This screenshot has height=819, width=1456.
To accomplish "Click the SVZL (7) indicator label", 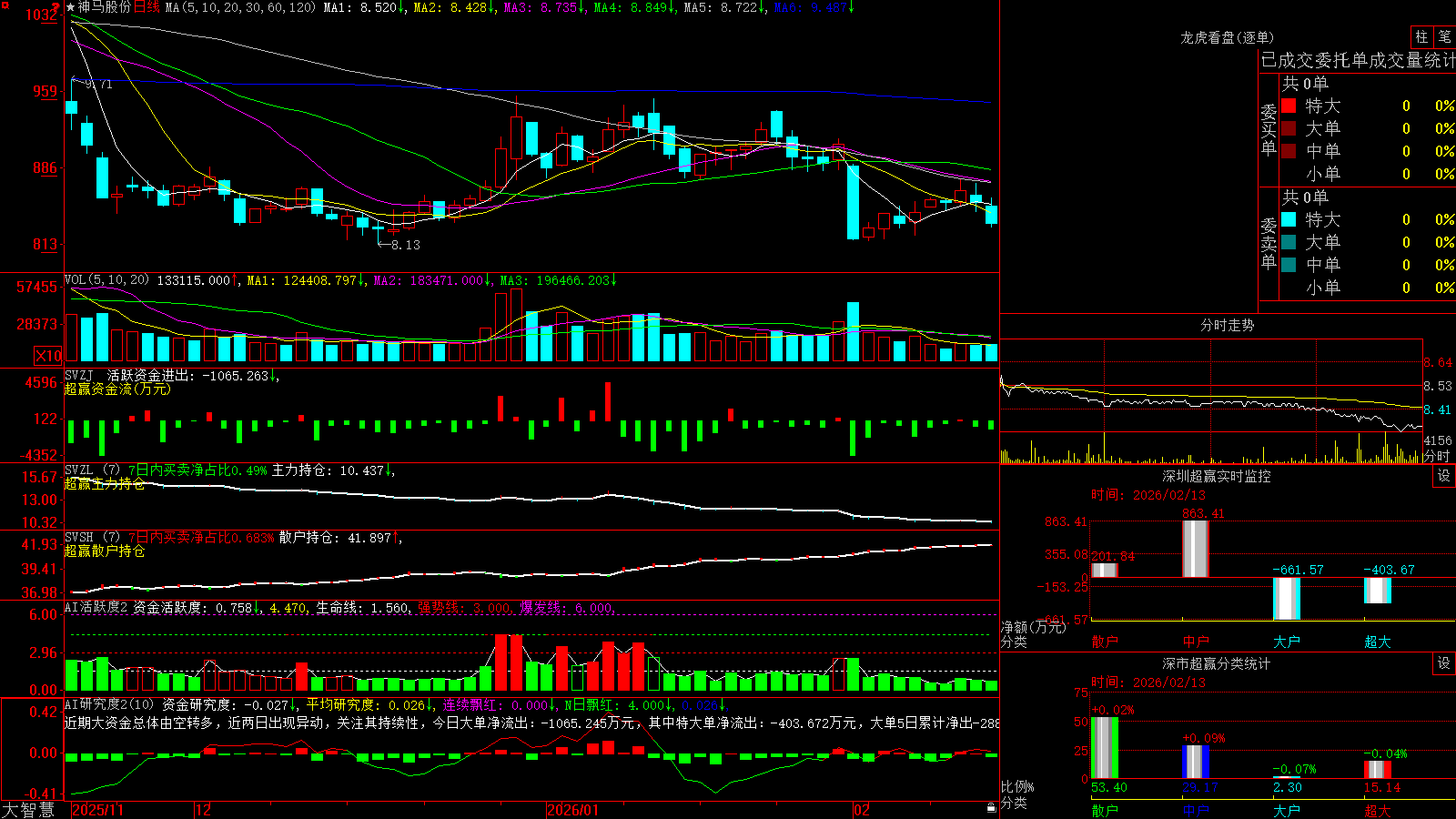I will (x=92, y=470).
